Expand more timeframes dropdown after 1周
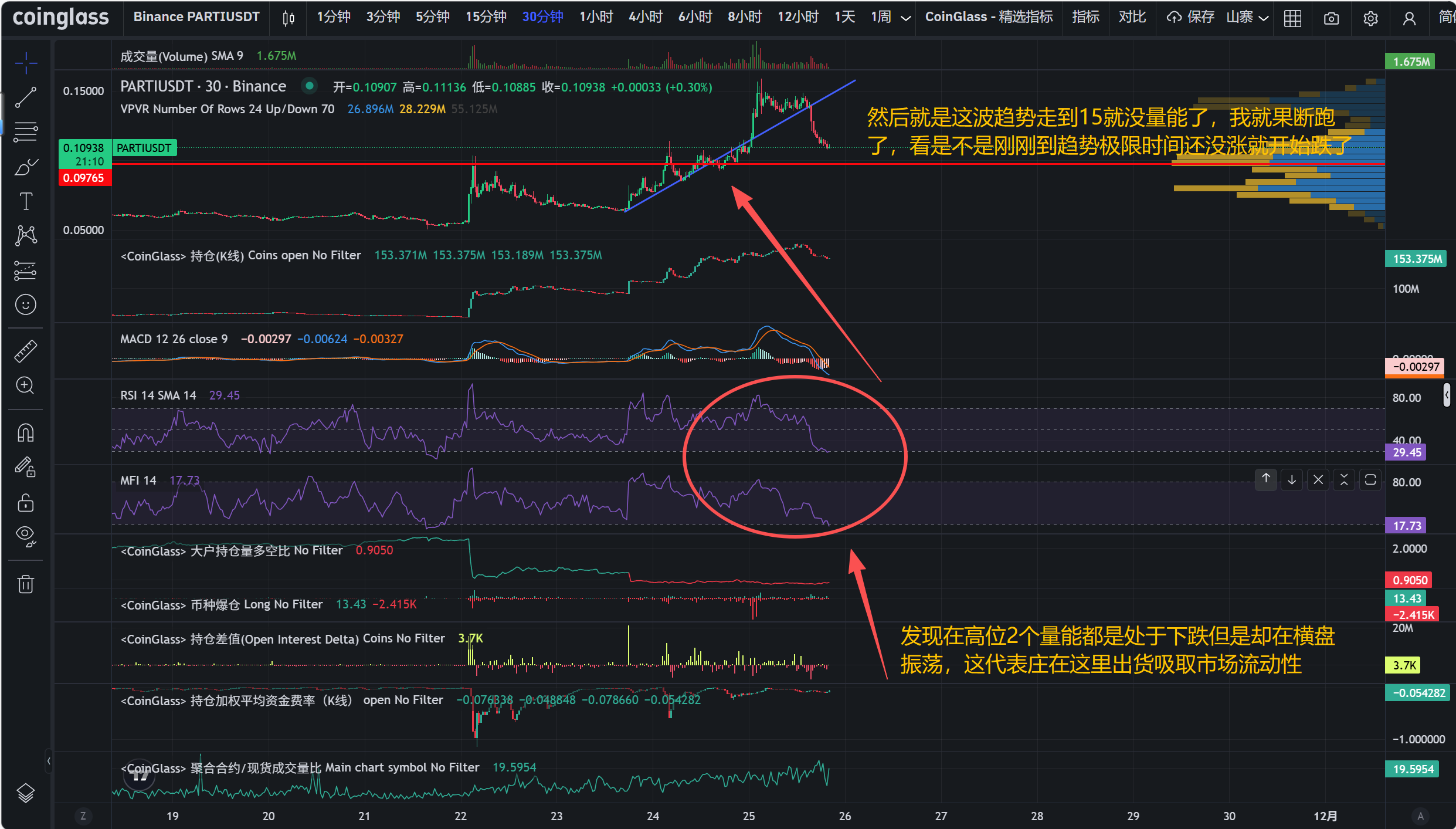 point(905,18)
